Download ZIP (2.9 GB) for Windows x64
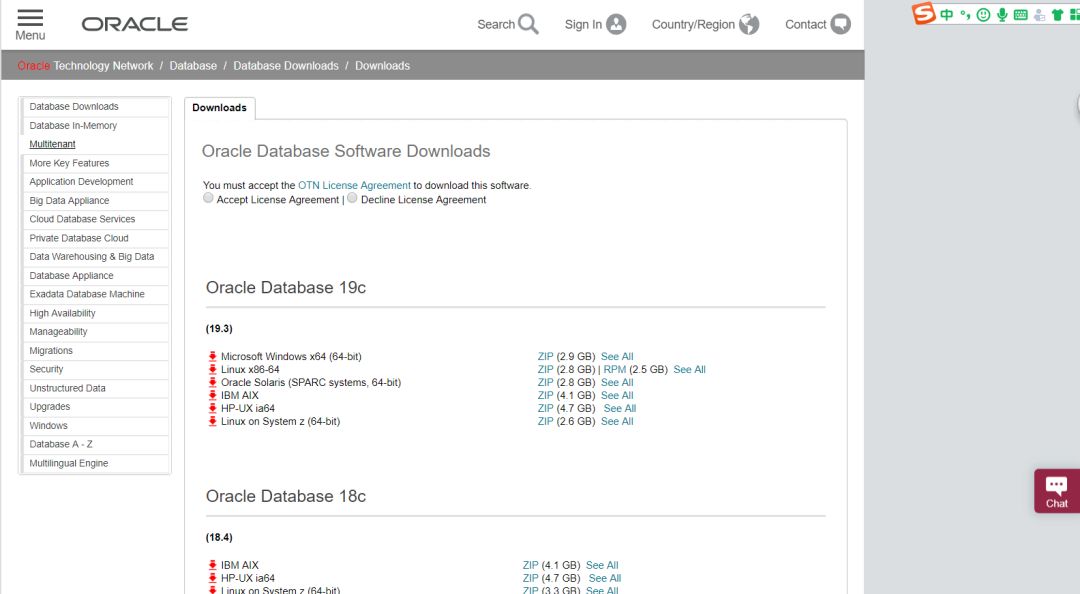Screen dimensions: 1080x594 click(x=546, y=356)
